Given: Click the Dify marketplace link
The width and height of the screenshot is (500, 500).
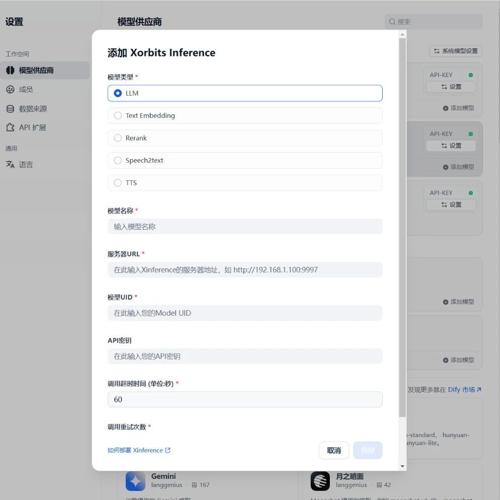Looking at the screenshot, I should pyautogui.click(x=464, y=389).
